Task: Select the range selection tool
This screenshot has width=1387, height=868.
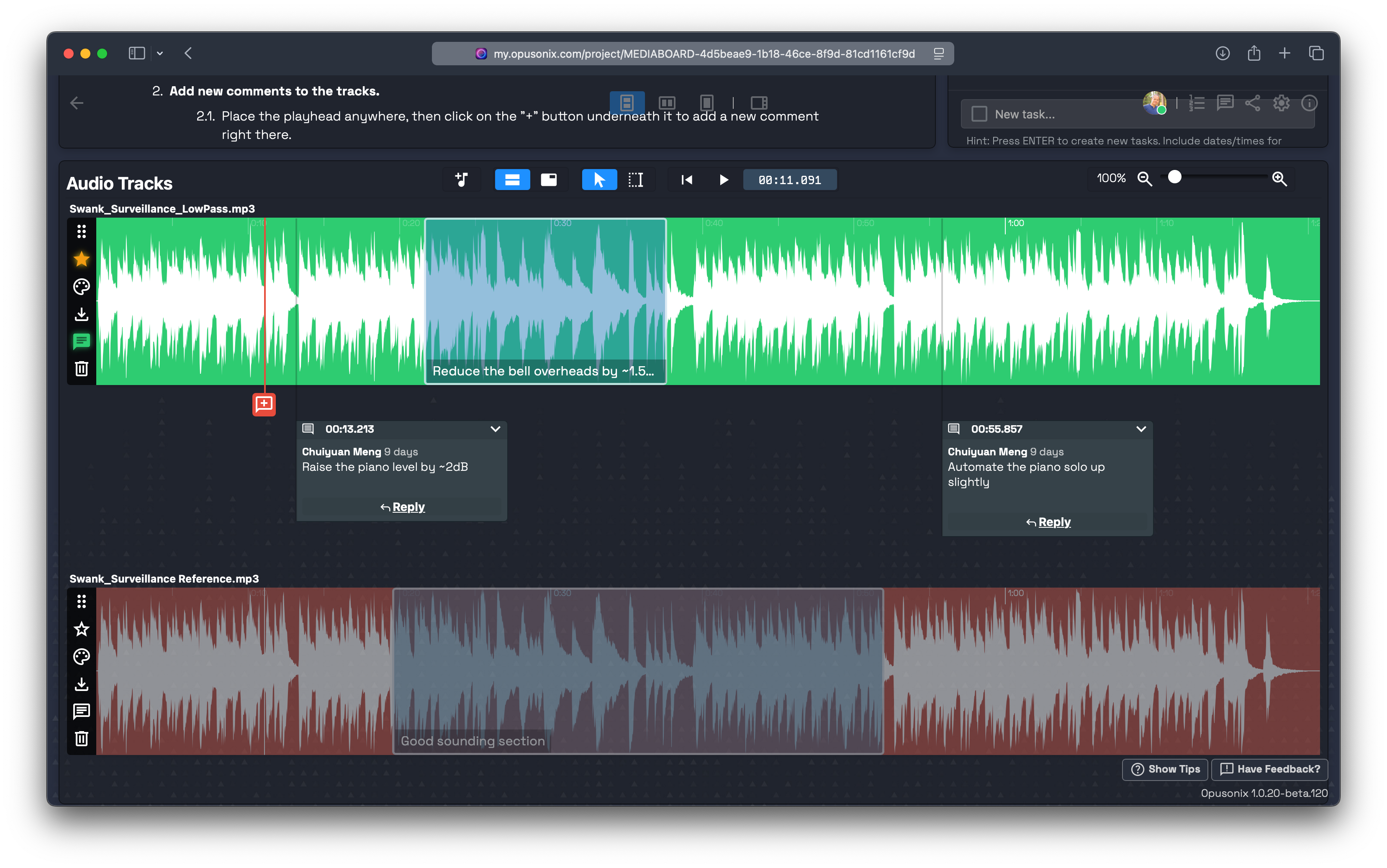Action: (635, 180)
